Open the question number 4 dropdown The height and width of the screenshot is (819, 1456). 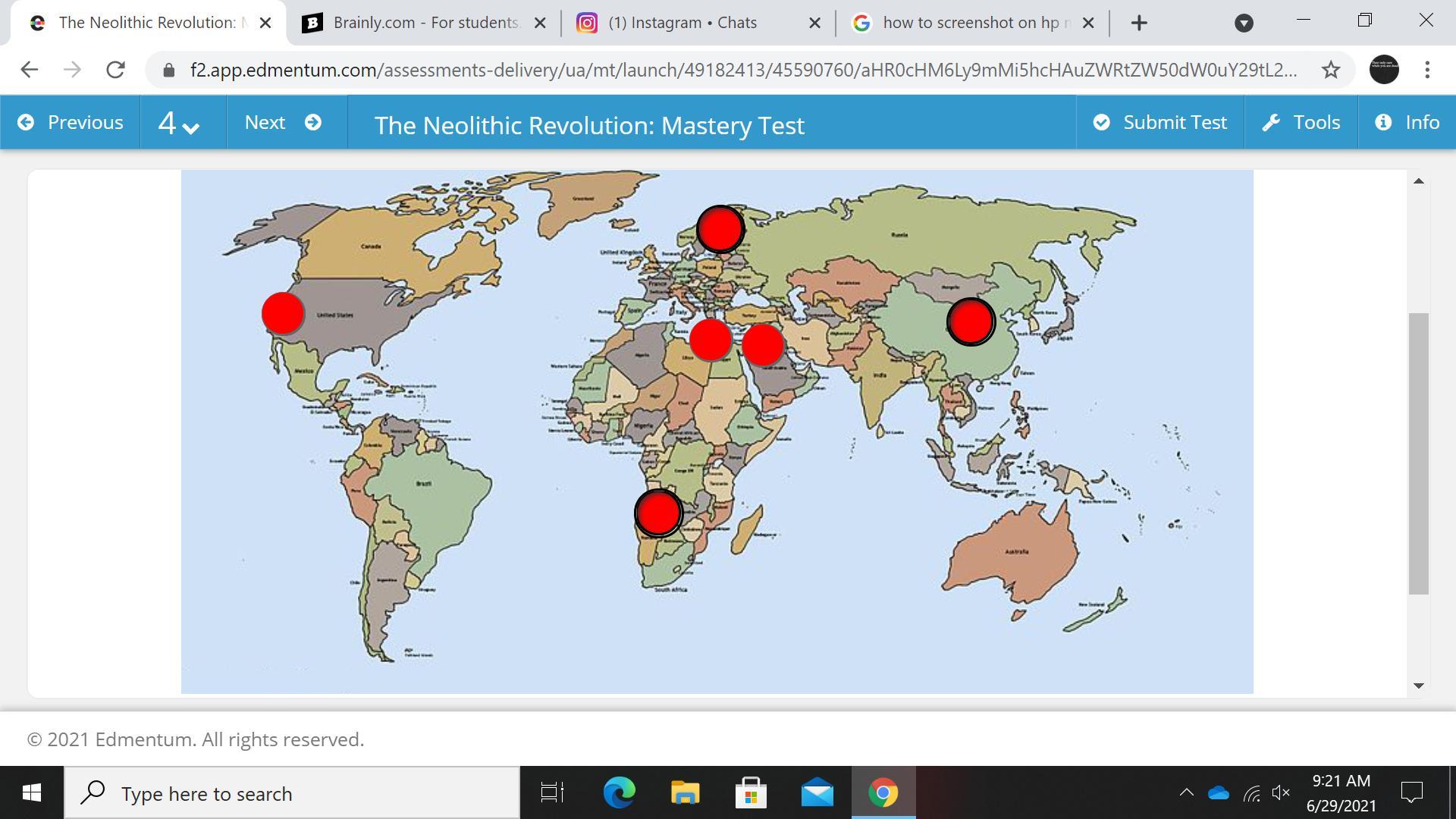(x=179, y=123)
